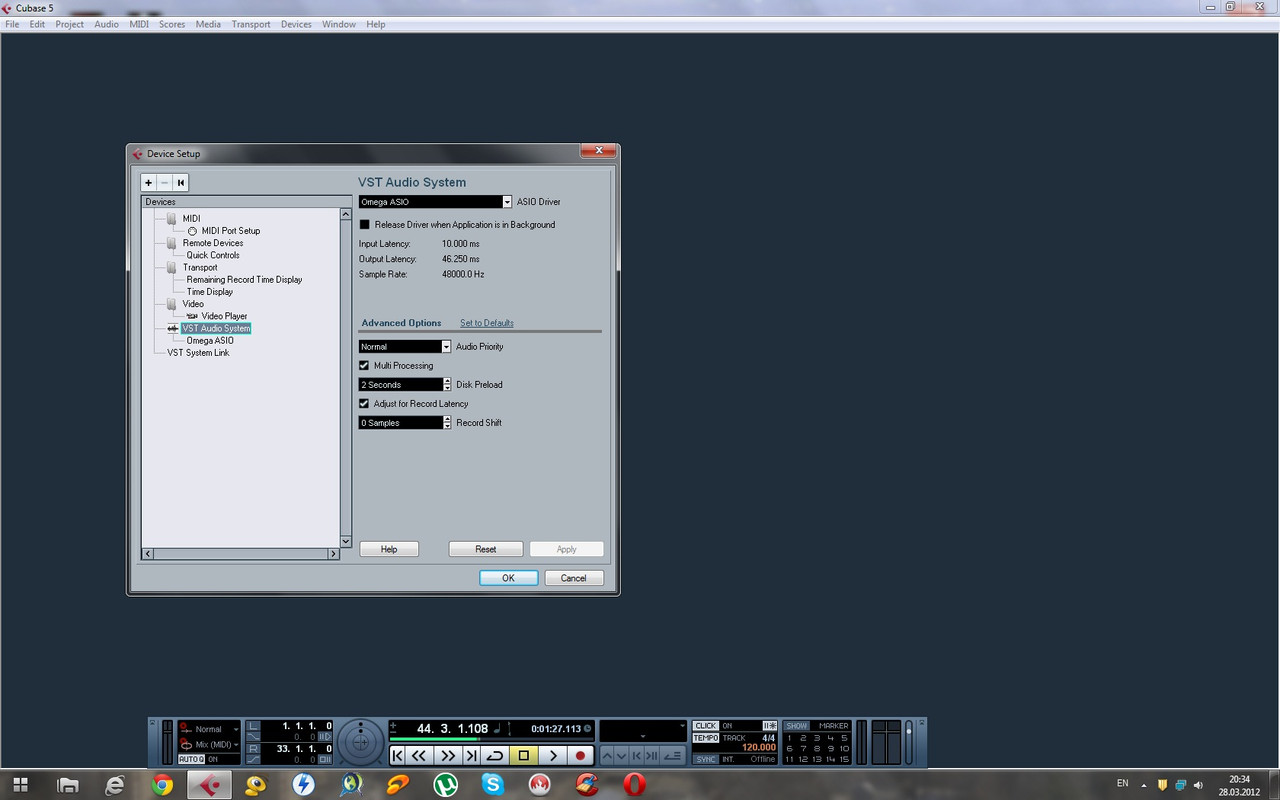Click the Fast Forward transport button
1280x800 pixels.
pyautogui.click(x=448, y=756)
